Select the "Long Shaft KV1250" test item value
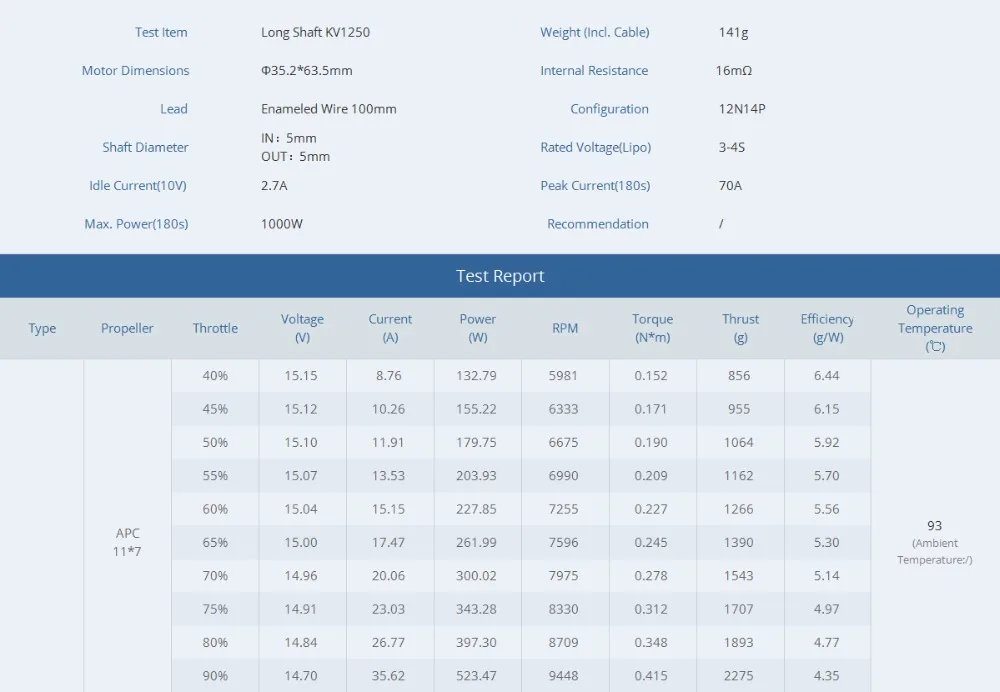The height and width of the screenshot is (692, 1000). tap(315, 32)
